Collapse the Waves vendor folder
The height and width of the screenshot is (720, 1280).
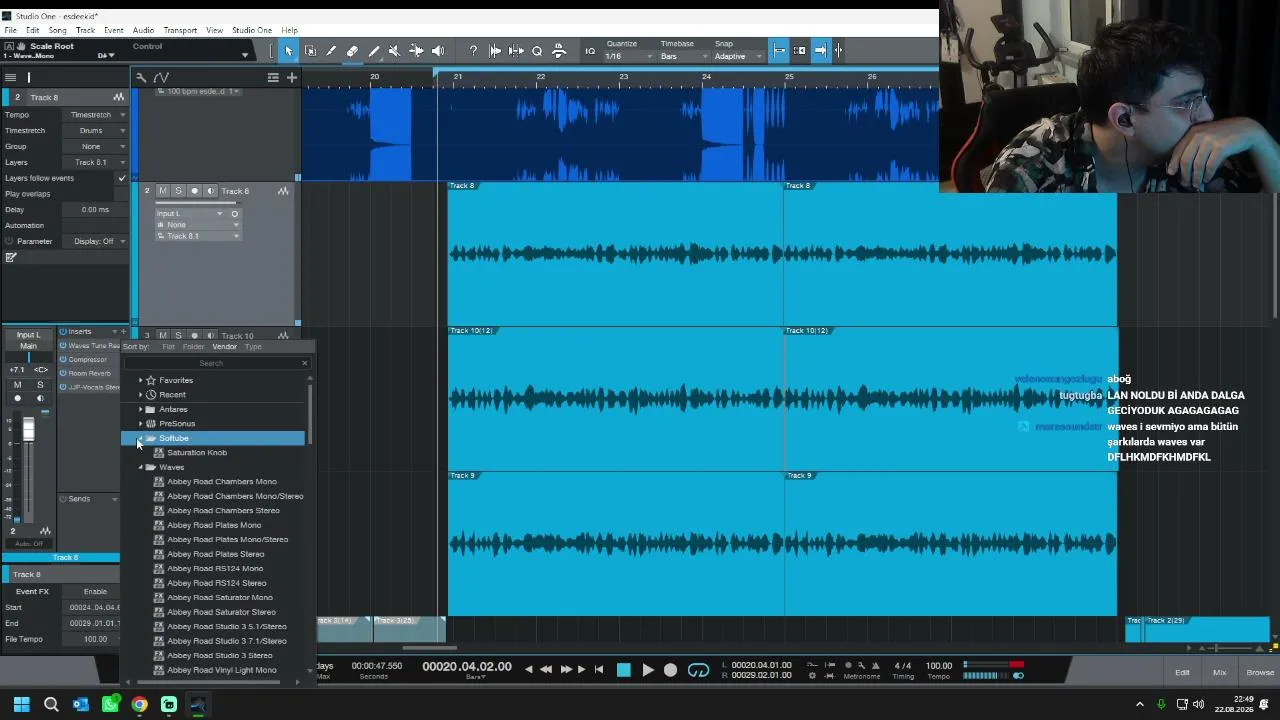[x=140, y=467]
